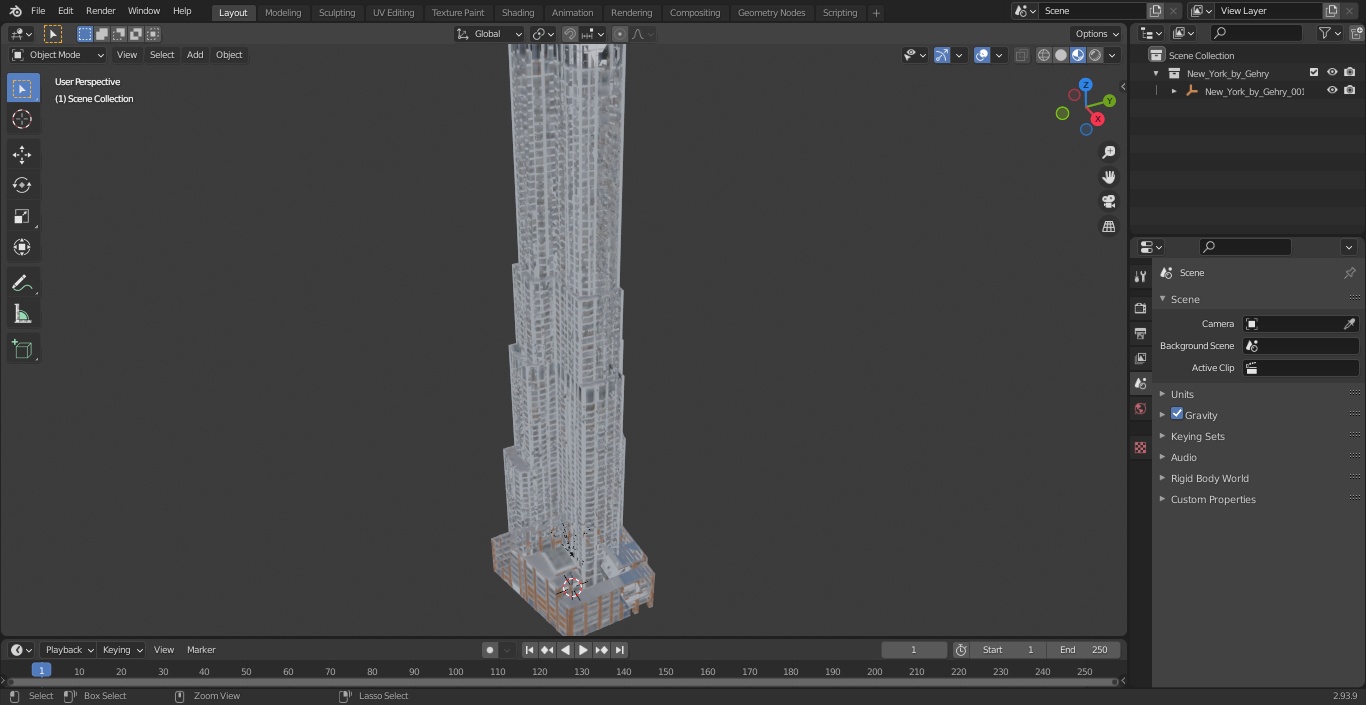
Task: Toggle auto keying record button
Action: pos(490,650)
